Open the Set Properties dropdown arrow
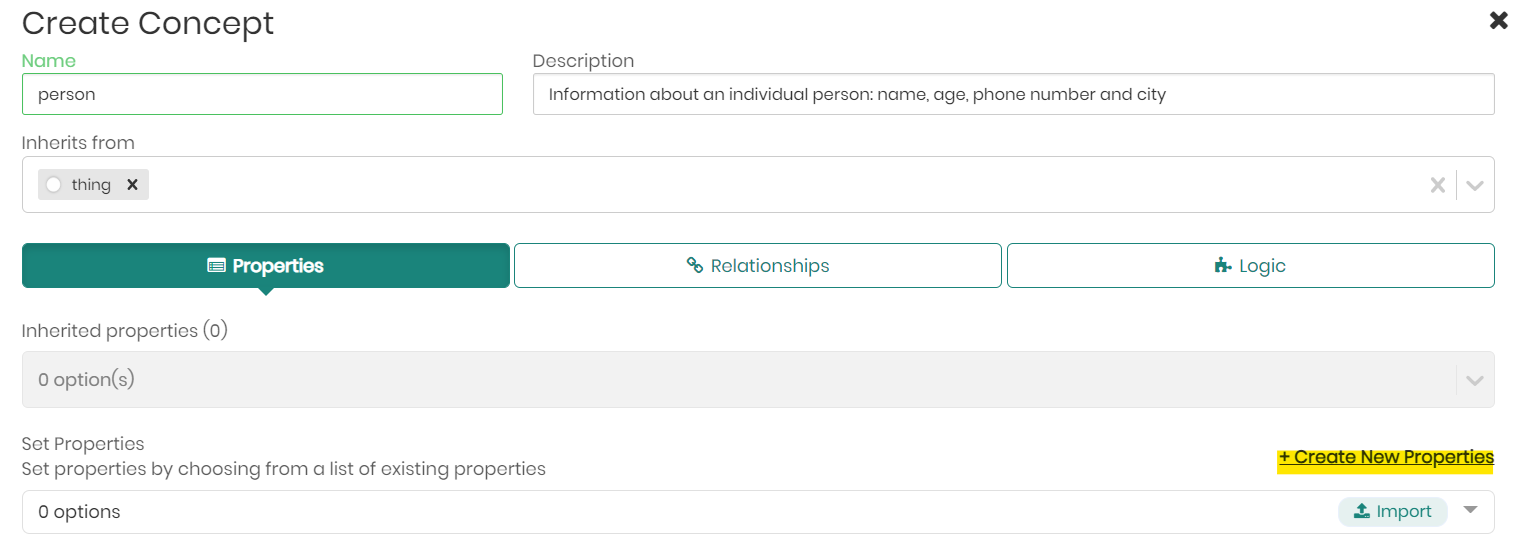 point(1470,510)
